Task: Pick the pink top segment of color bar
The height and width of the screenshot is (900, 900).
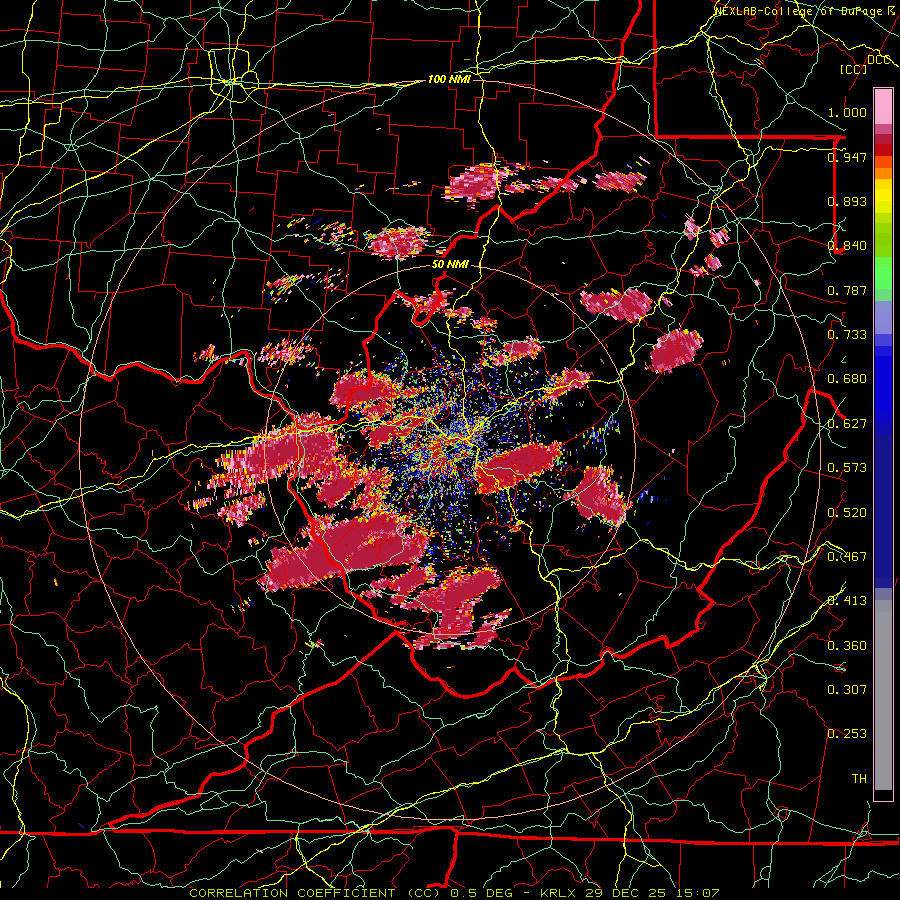Action: [x=883, y=107]
